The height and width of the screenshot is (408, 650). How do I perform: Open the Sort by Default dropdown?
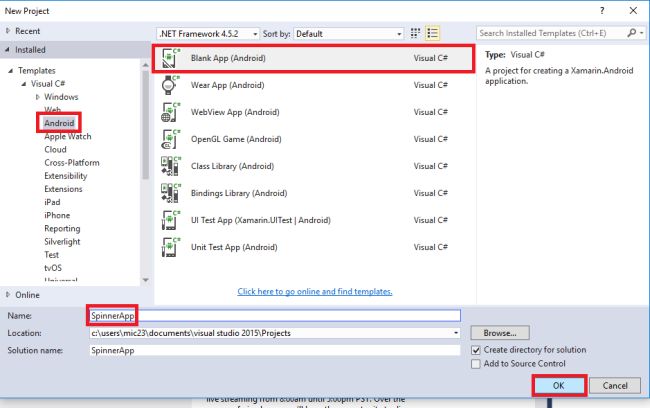click(x=348, y=34)
